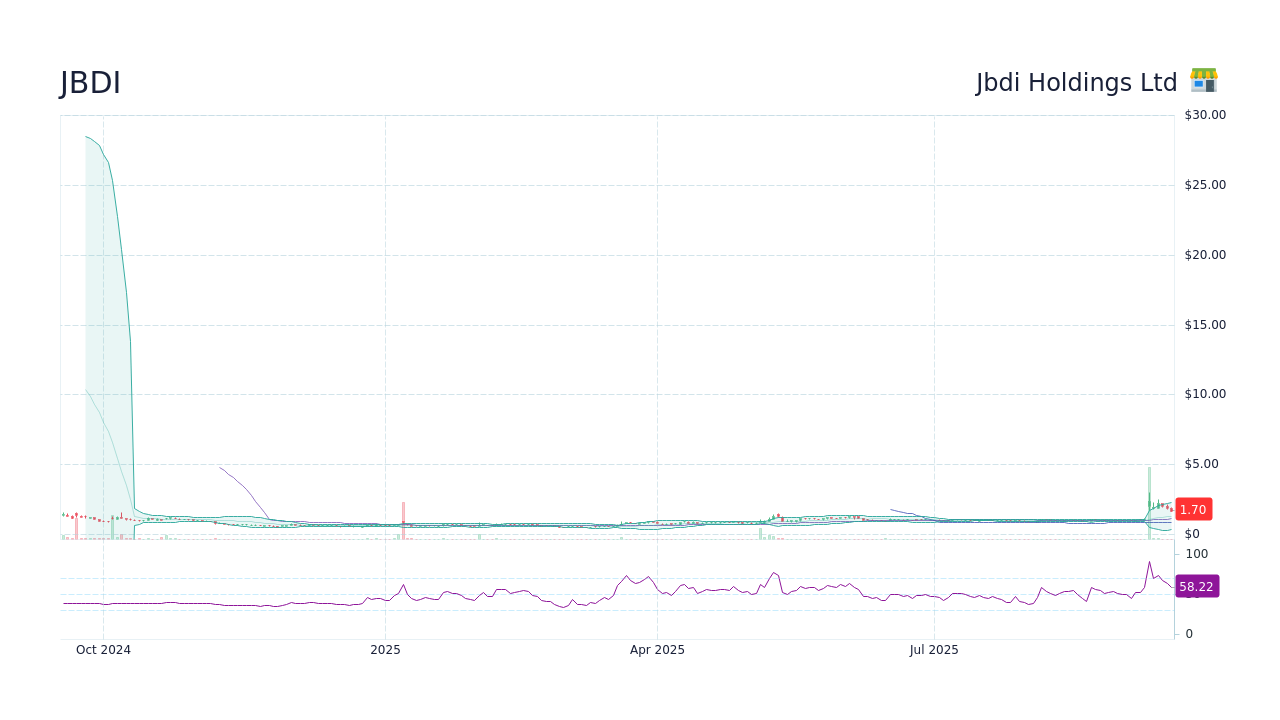The width and height of the screenshot is (1280, 720).
Task: Click the $0 baseline label
Action: pyautogui.click(x=1190, y=533)
